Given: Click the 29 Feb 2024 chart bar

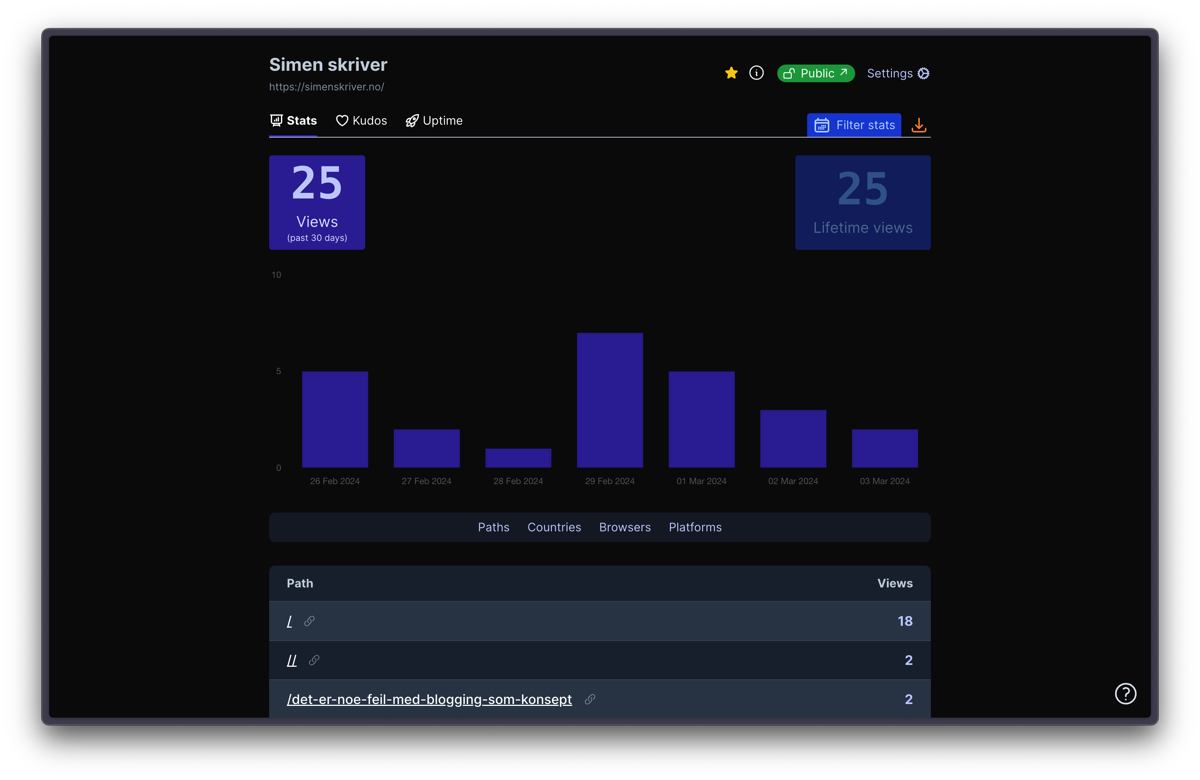Looking at the screenshot, I should click(x=610, y=400).
